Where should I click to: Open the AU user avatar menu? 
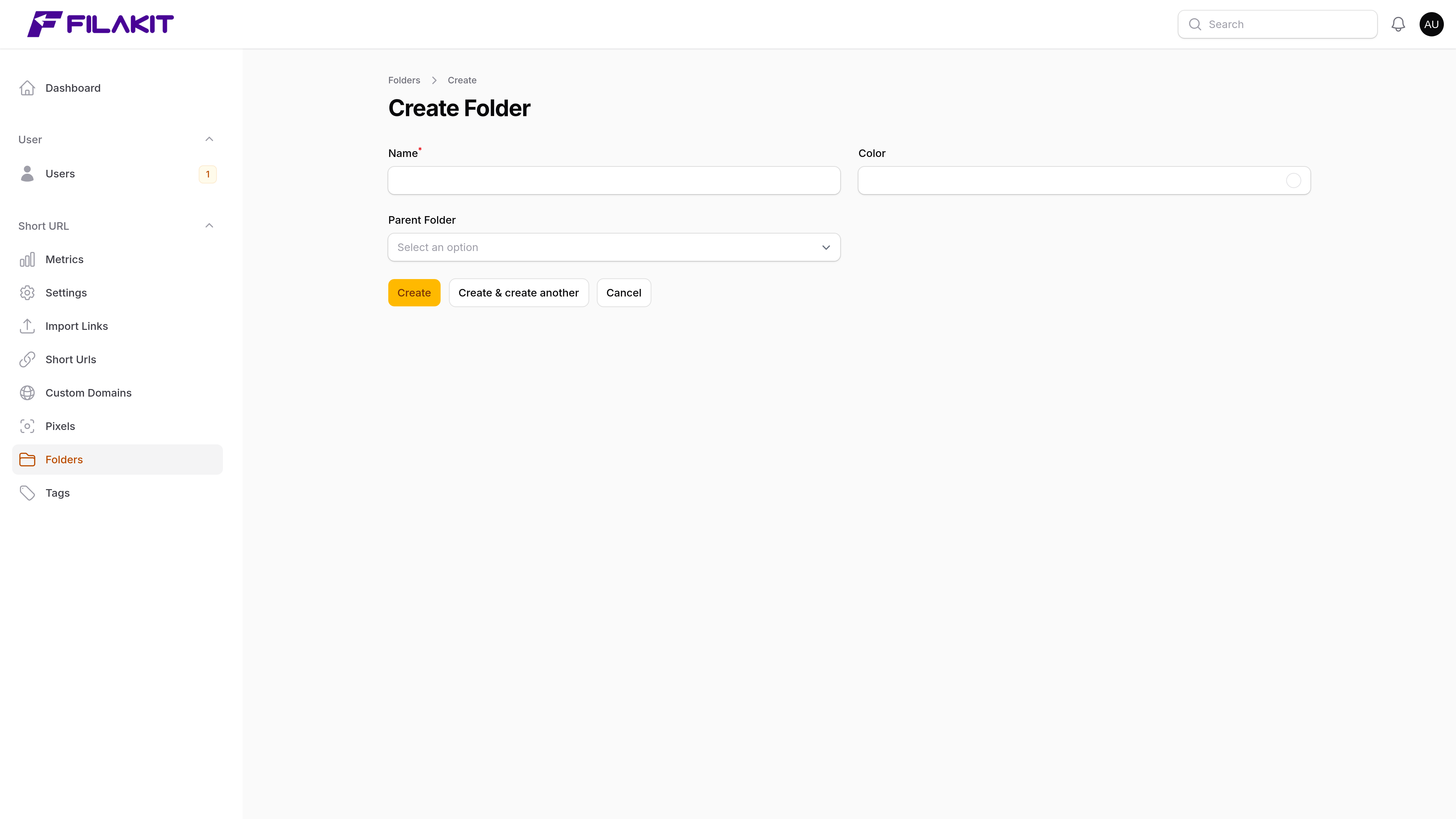coord(1431,24)
